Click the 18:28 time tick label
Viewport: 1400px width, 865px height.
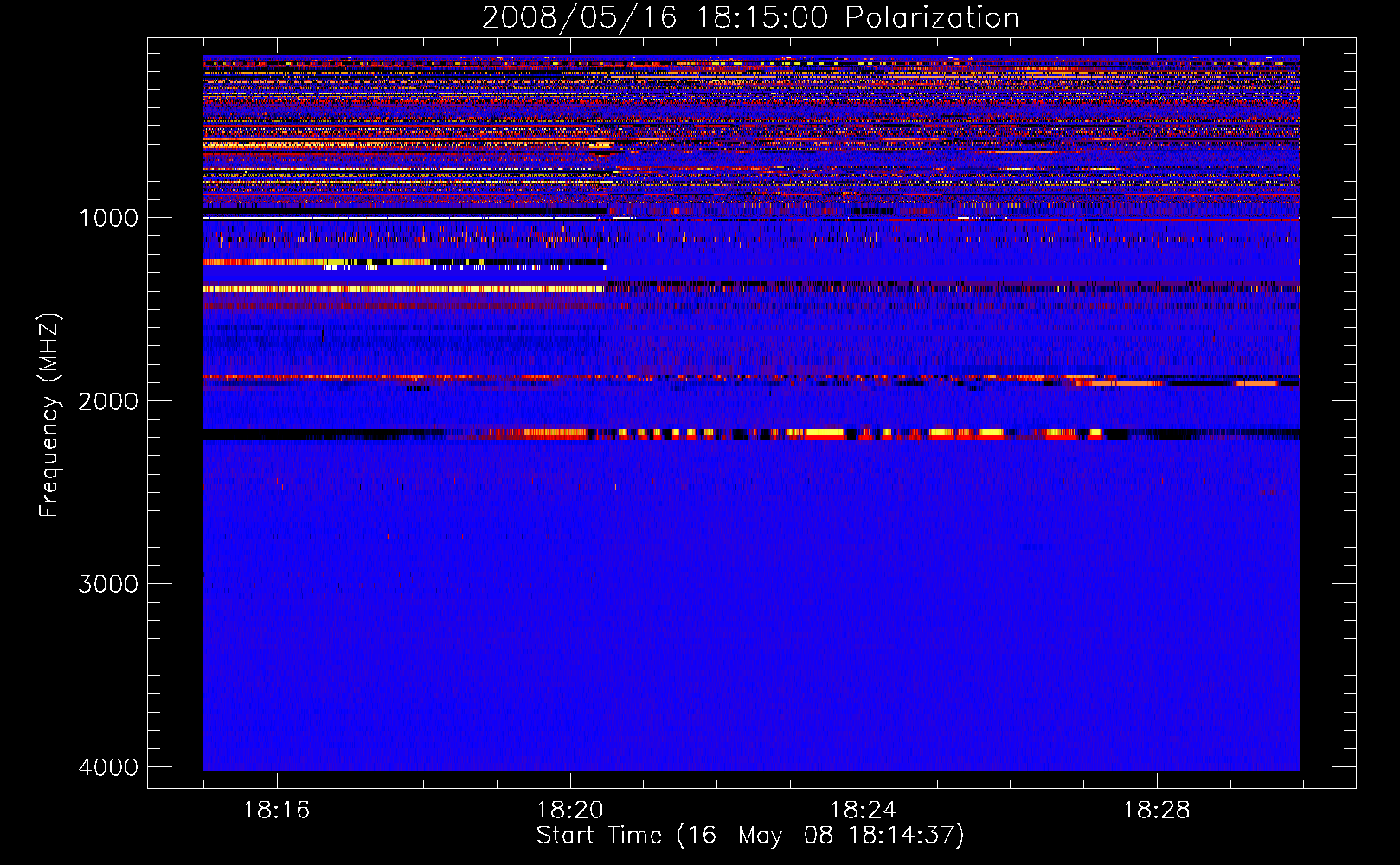pyautogui.click(x=1156, y=811)
